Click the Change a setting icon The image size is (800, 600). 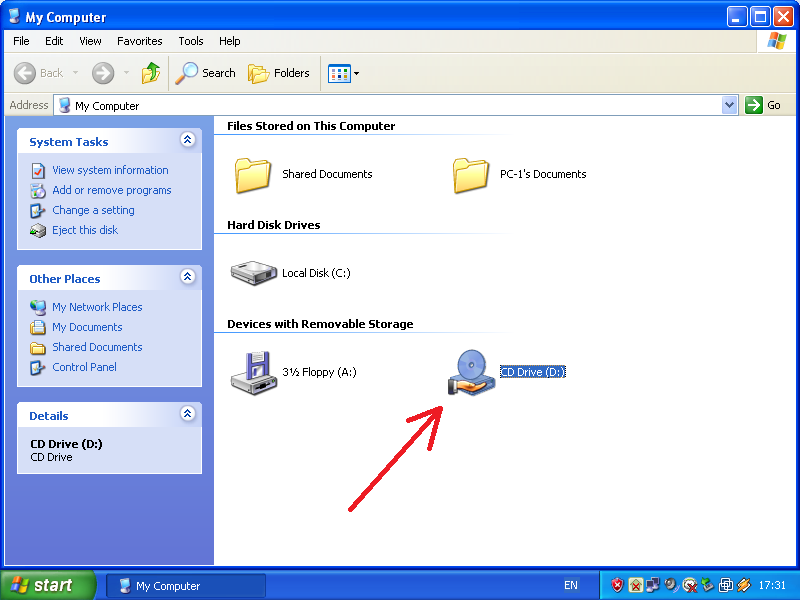[x=38, y=210]
